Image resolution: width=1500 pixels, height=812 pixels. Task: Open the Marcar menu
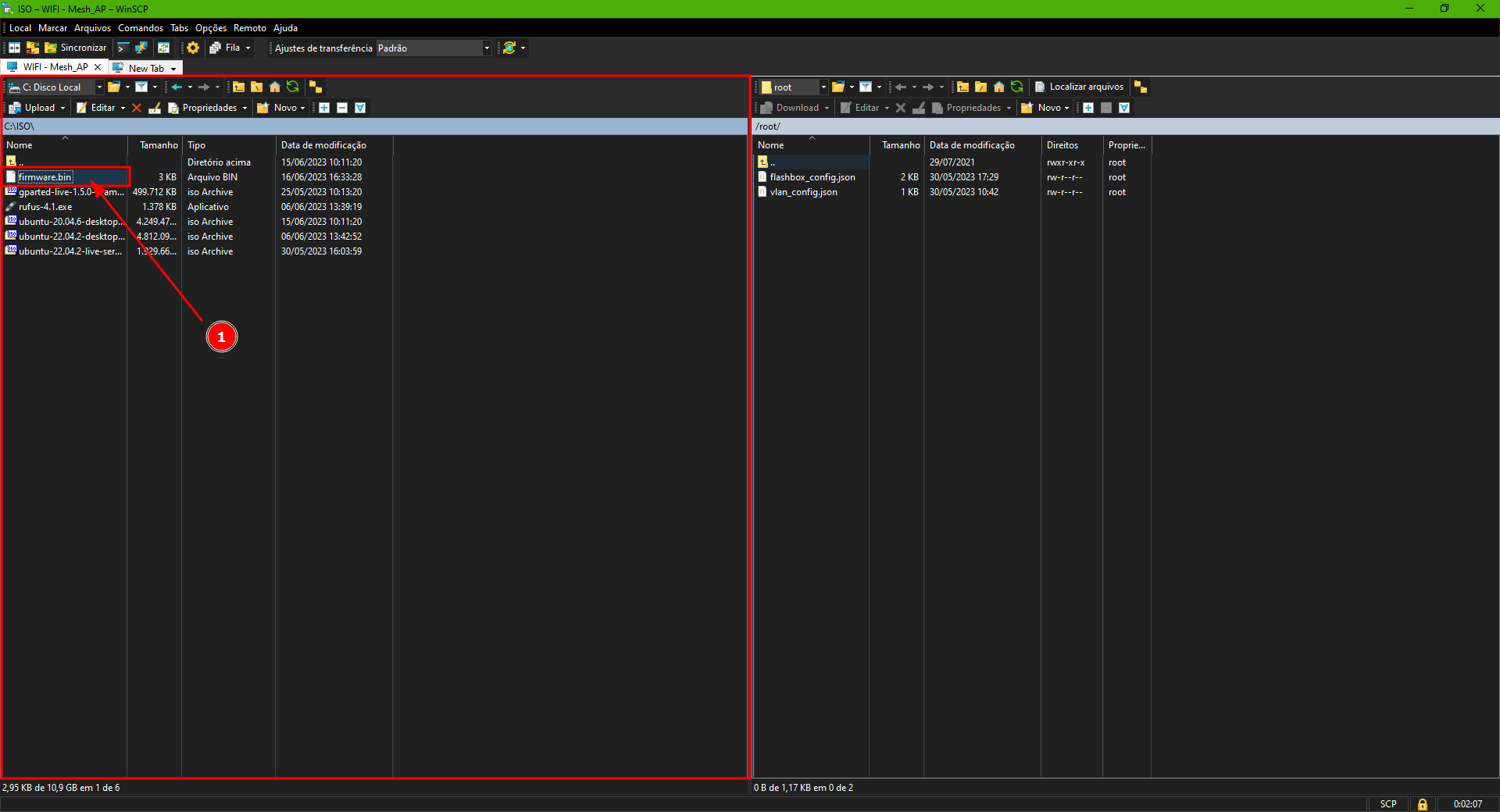tap(52, 28)
